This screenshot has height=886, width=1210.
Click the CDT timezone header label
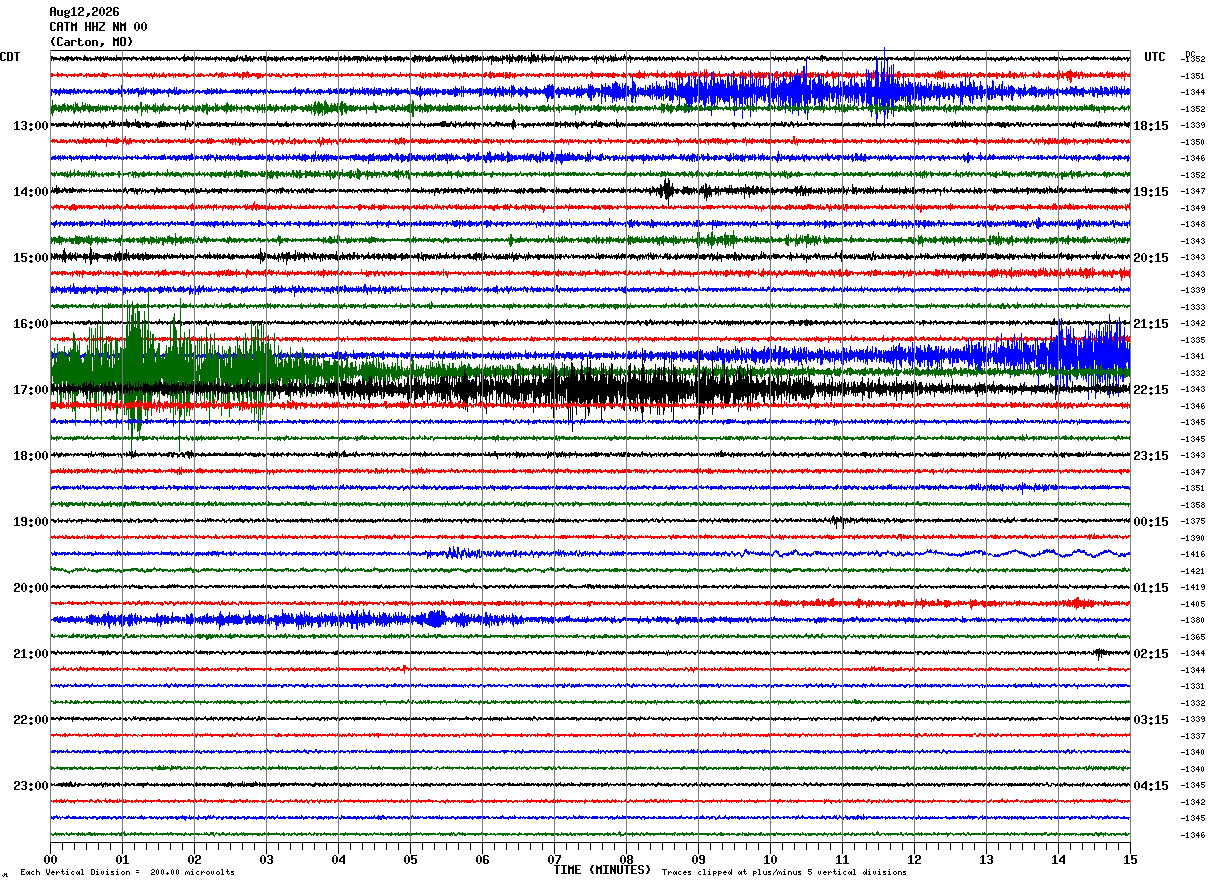tap(10, 57)
